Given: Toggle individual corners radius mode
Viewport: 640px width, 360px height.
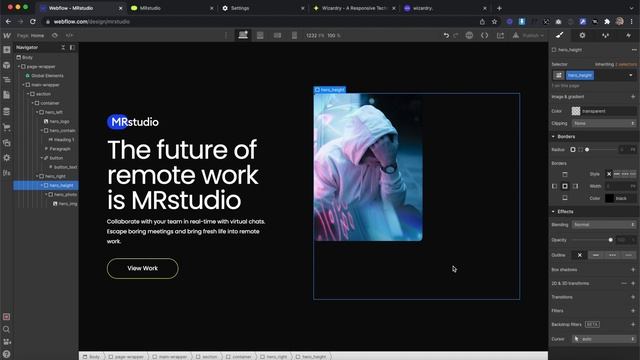Looking at the screenshot, I should click(580, 150).
